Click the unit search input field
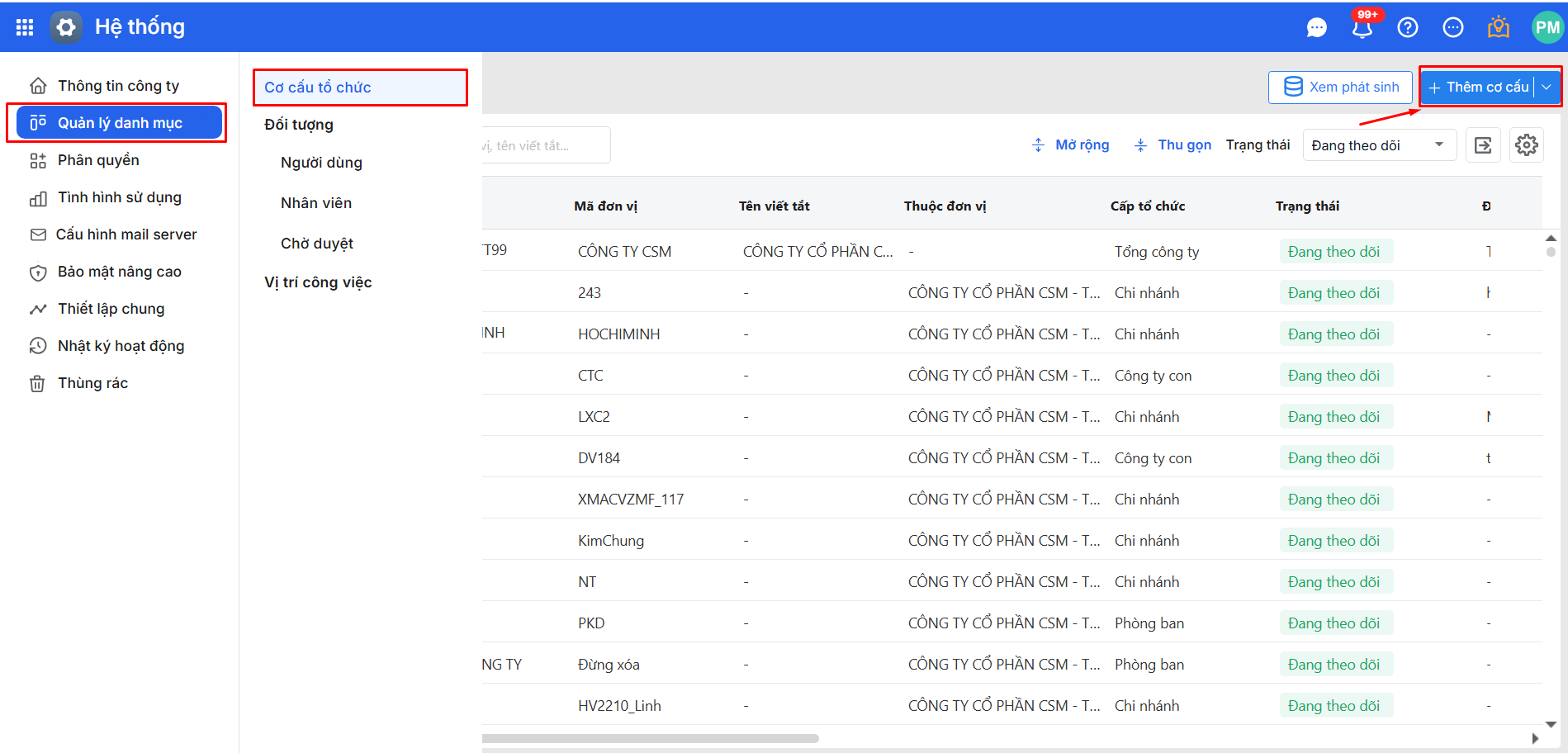This screenshot has height=753, width=1568. coord(545,145)
